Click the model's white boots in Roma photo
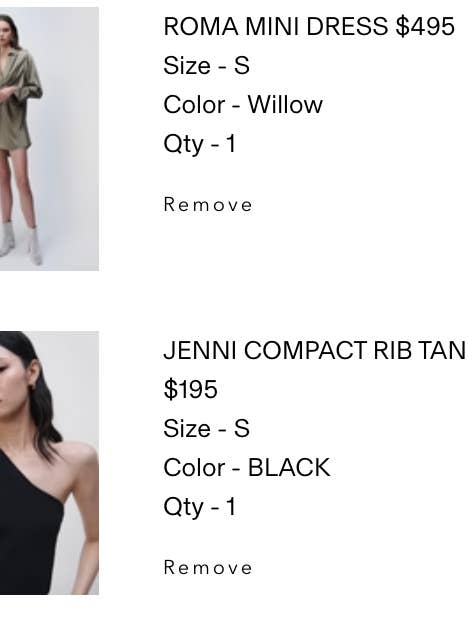This screenshot has height=624, width=468. pyautogui.click(x=22, y=243)
